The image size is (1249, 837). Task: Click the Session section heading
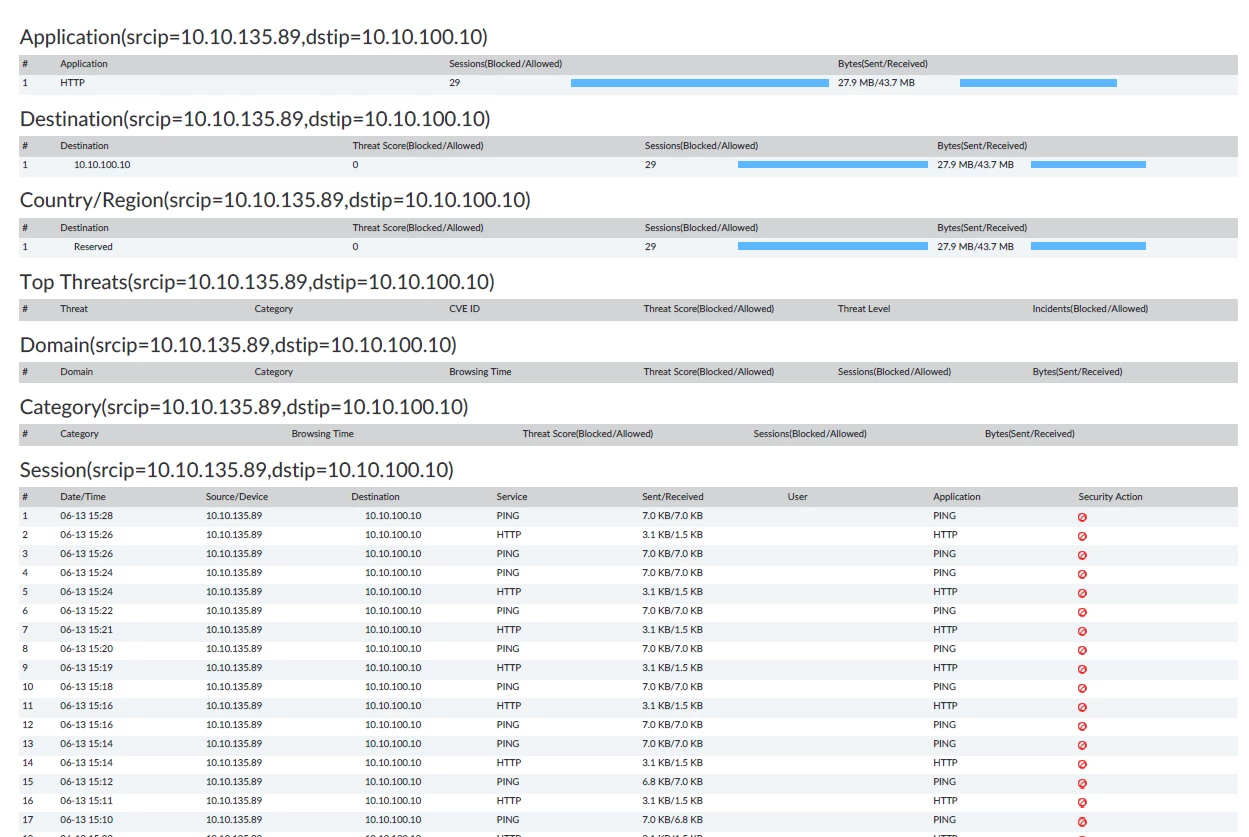point(237,470)
